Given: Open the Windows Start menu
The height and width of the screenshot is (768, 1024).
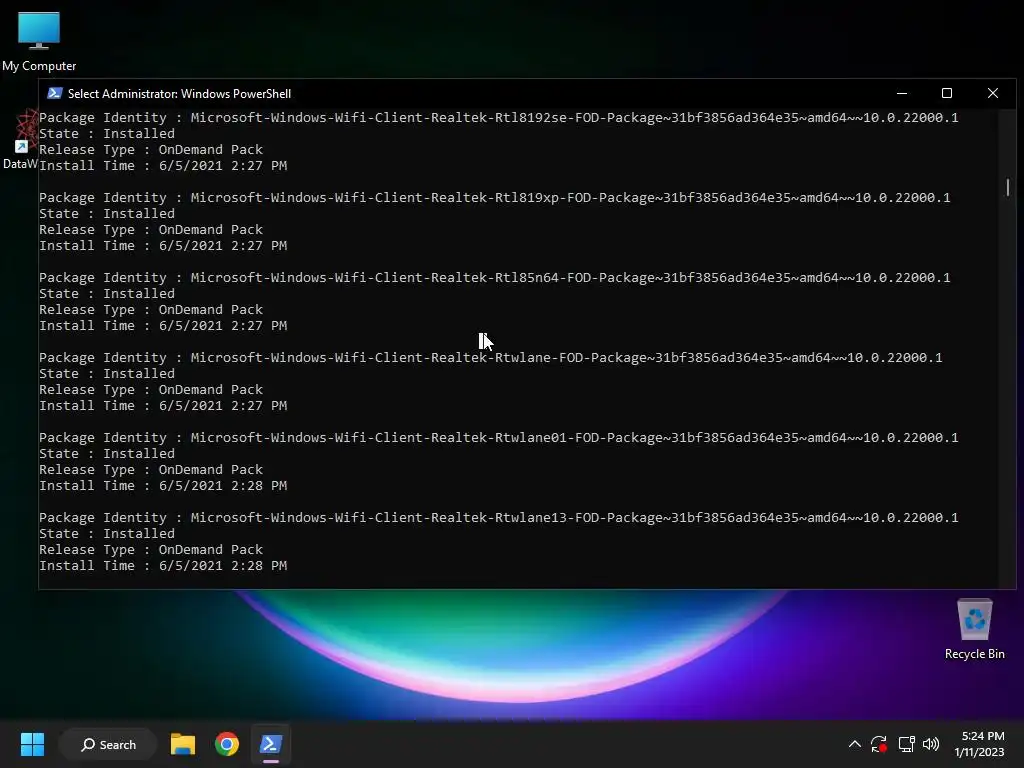Looking at the screenshot, I should coord(32,744).
